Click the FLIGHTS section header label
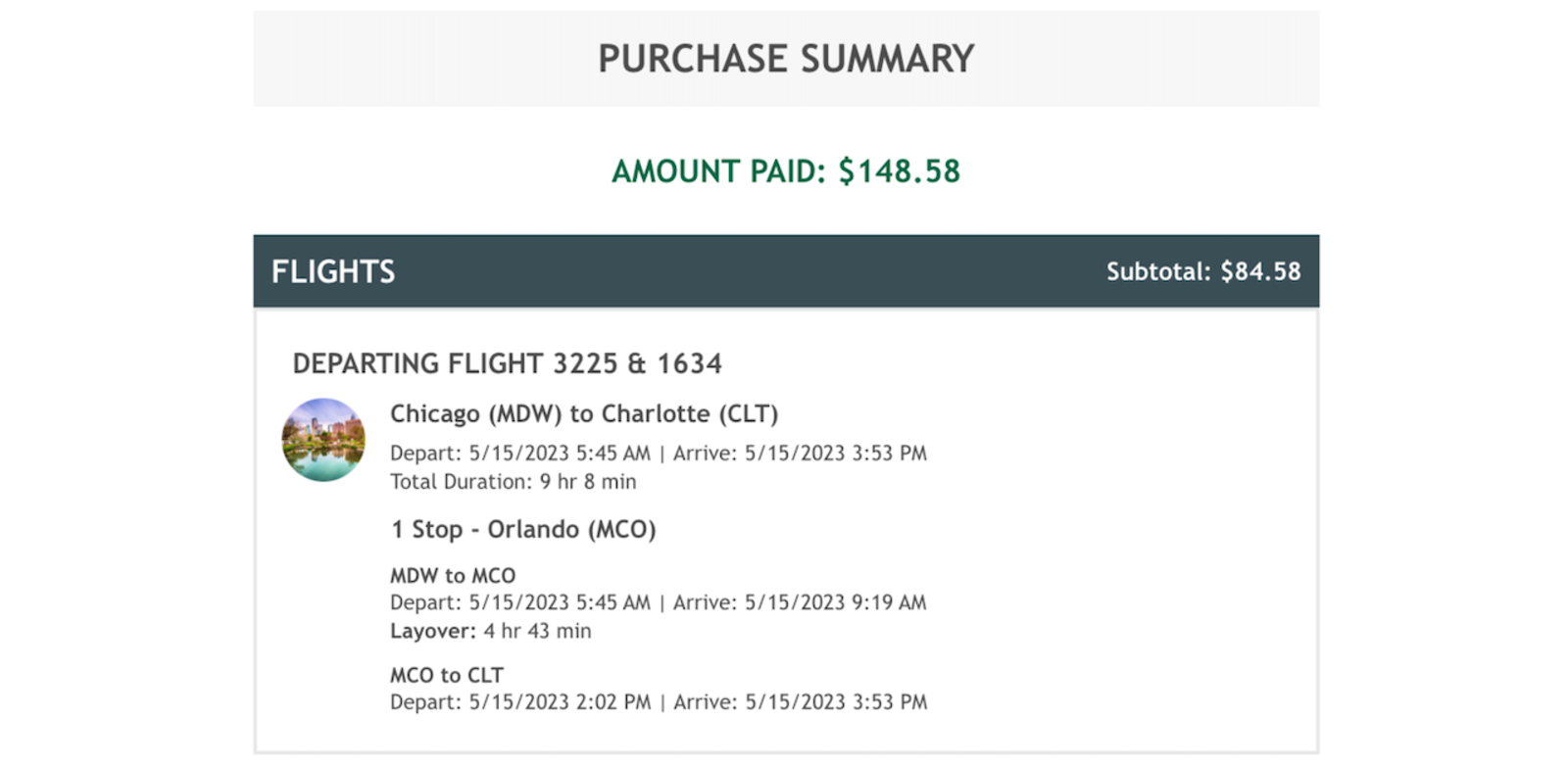The height and width of the screenshot is (767, 1568). pyautogui.click(x=333, y=271)
